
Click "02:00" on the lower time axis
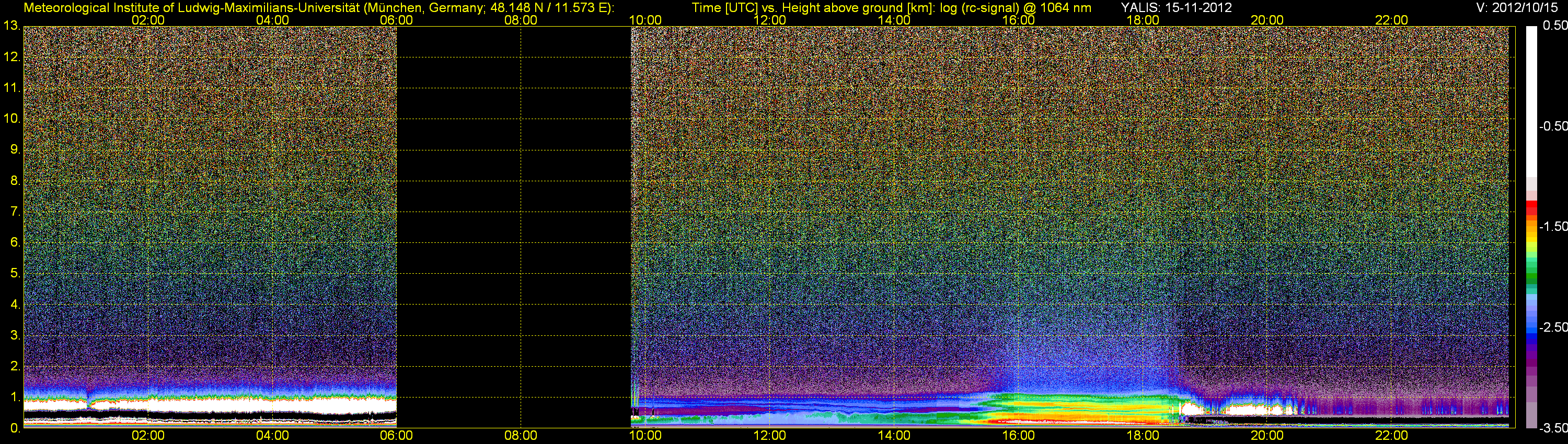[x=148, y=436]
